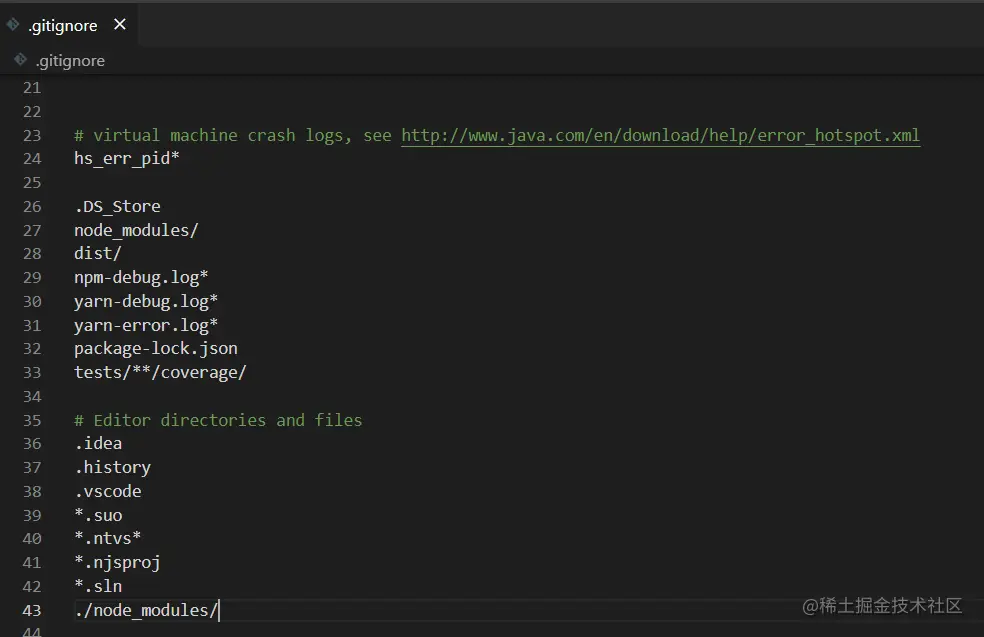
Task: Click the '*.sln' entry
Action: tap(99, 586)
